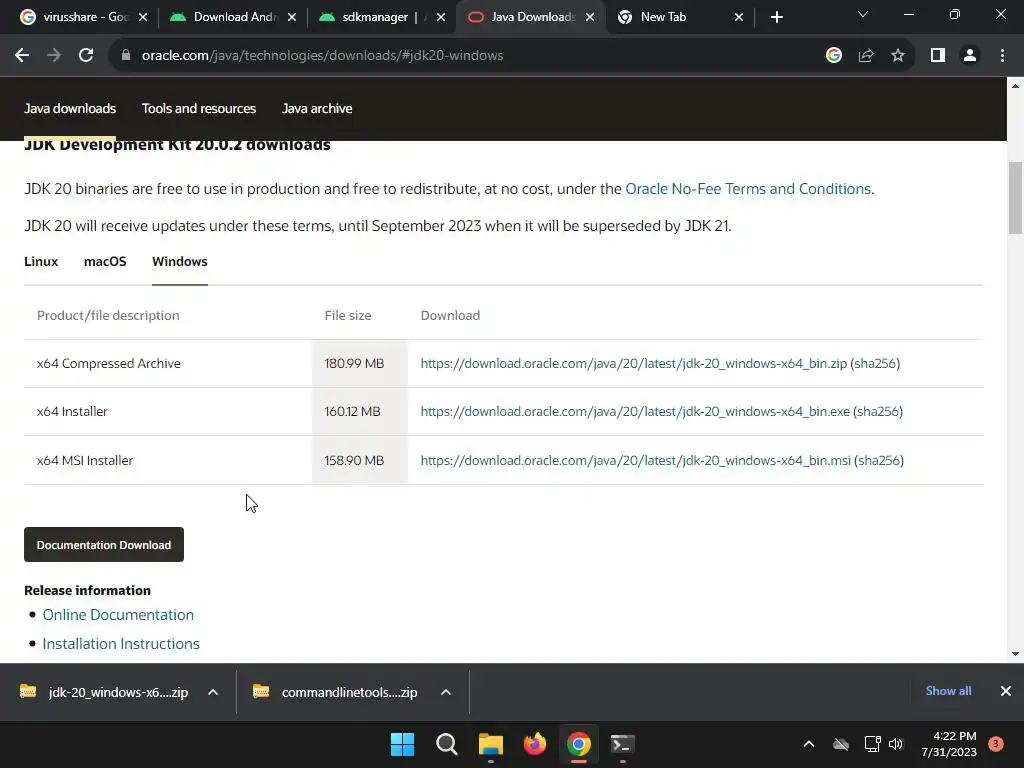Expand options for jdk-20_windows download
The height and width of the screenshot is (768, 1024).
tap(213, 692)
